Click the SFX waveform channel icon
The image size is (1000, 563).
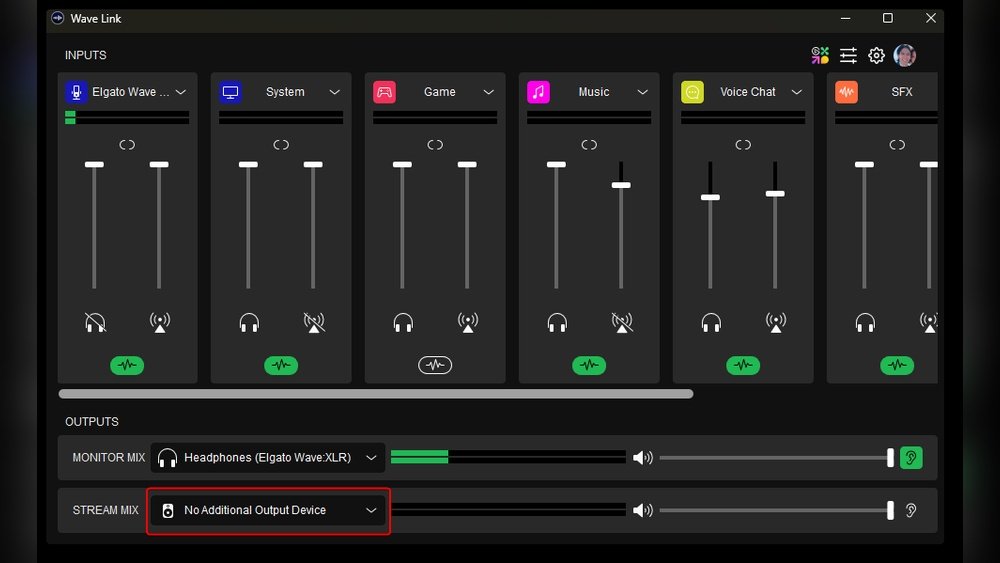[846, 92]
